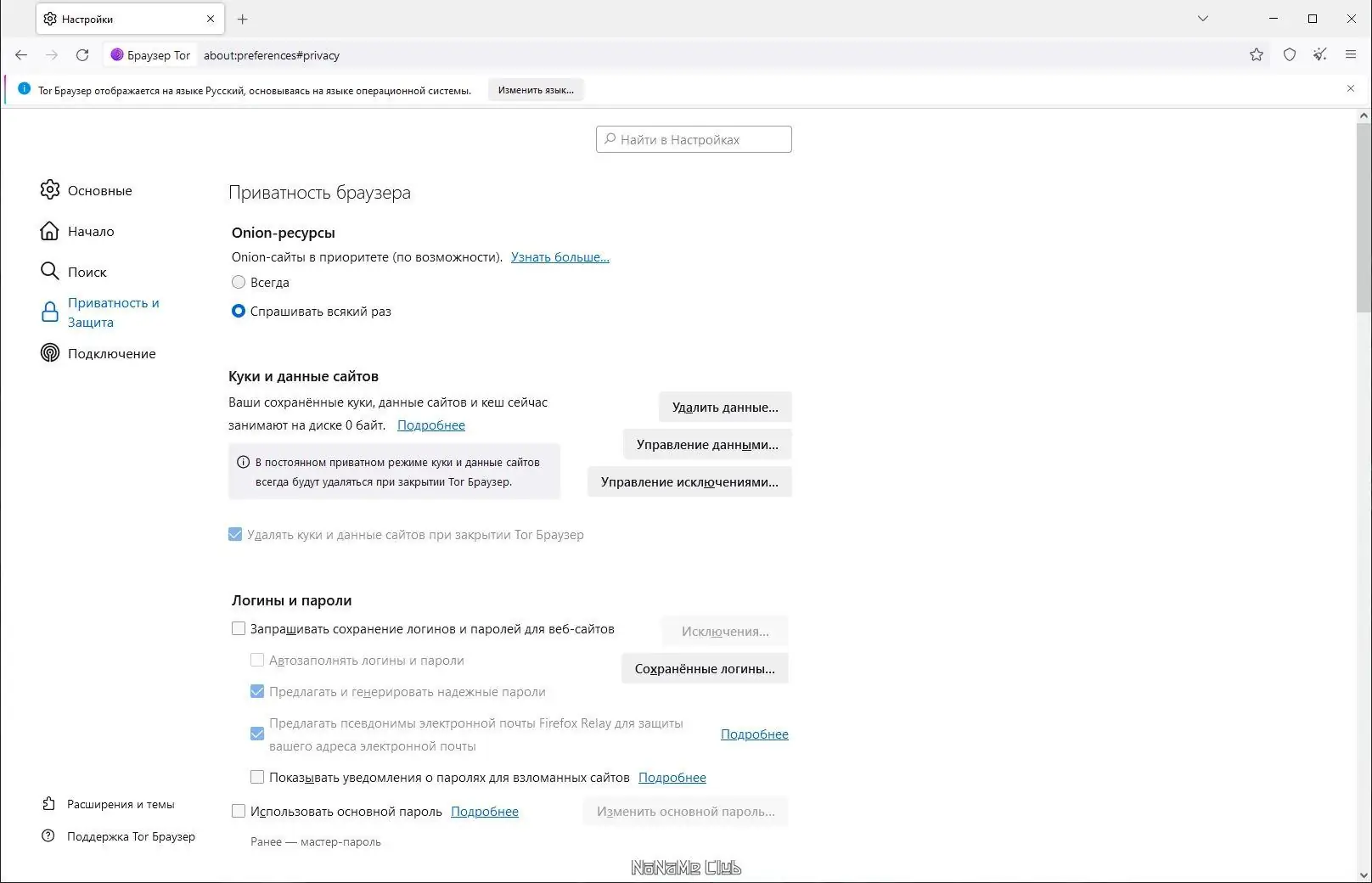Click Изменить основной пароль... button

(x=685, y=812)
